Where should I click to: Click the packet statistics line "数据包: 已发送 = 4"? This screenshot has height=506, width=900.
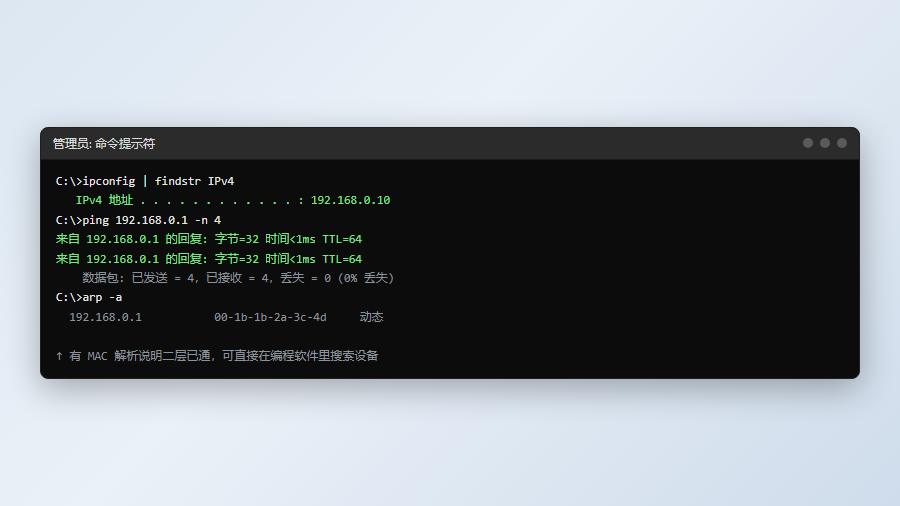pyautogui.click(x=238, y=278)
